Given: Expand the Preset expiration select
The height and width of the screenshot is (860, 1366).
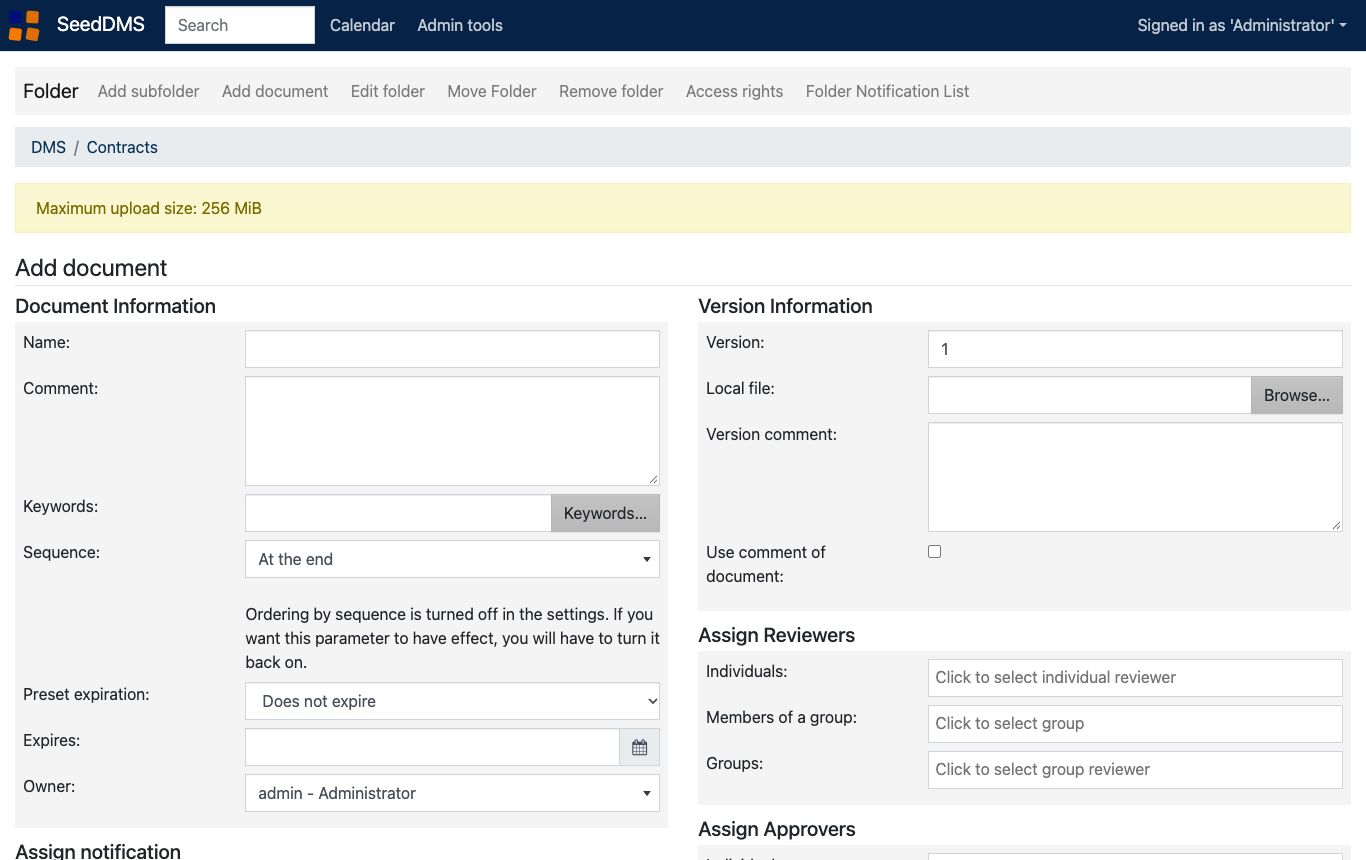Looking at the screenshot, I should pyautogui.click(x=452, y=701).
